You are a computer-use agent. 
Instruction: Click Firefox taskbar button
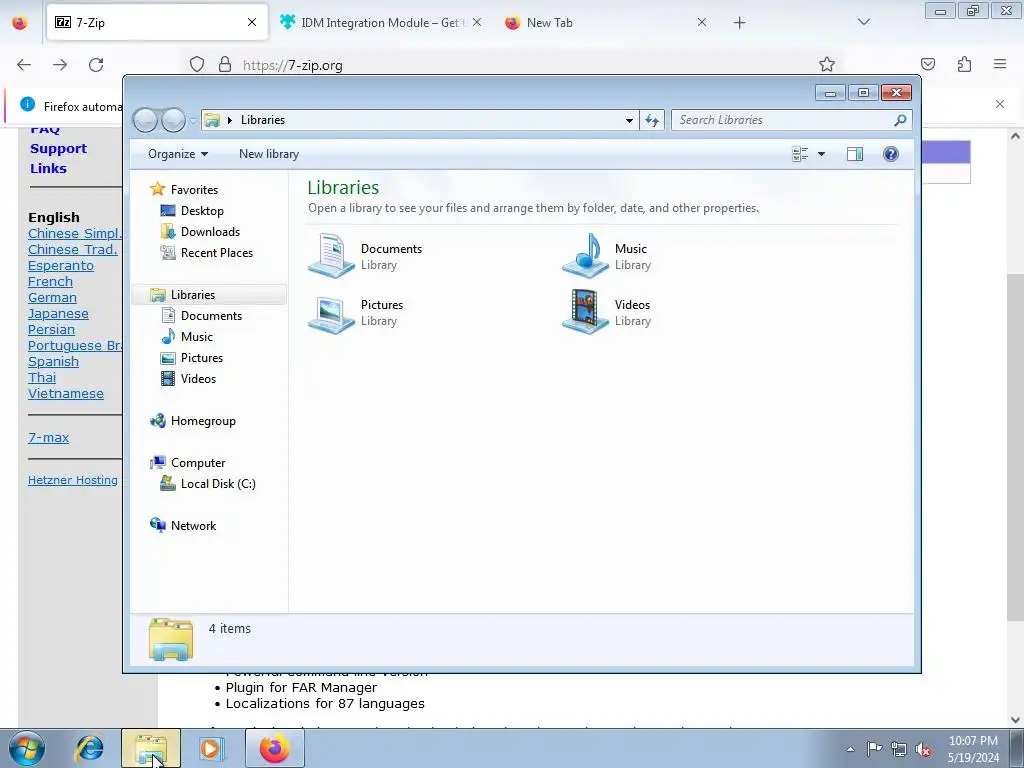coord(275,748)
